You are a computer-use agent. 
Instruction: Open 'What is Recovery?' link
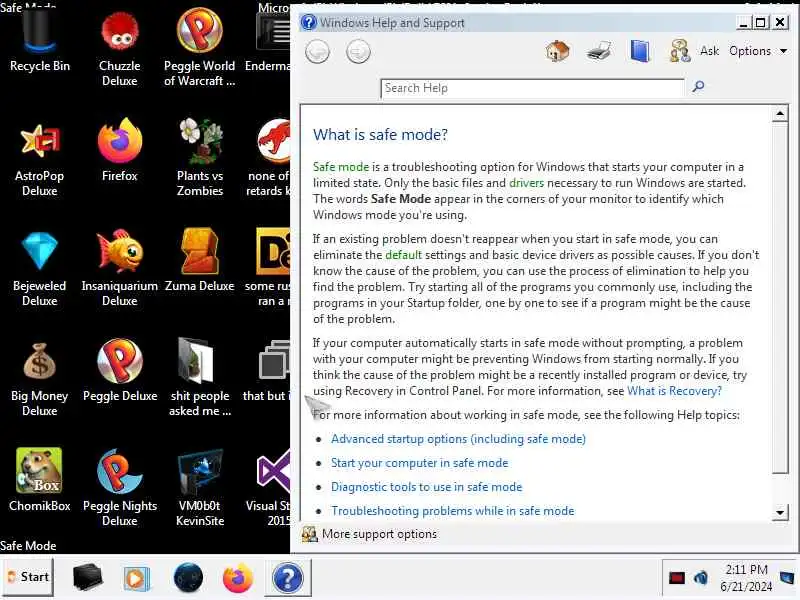(674, 391)
